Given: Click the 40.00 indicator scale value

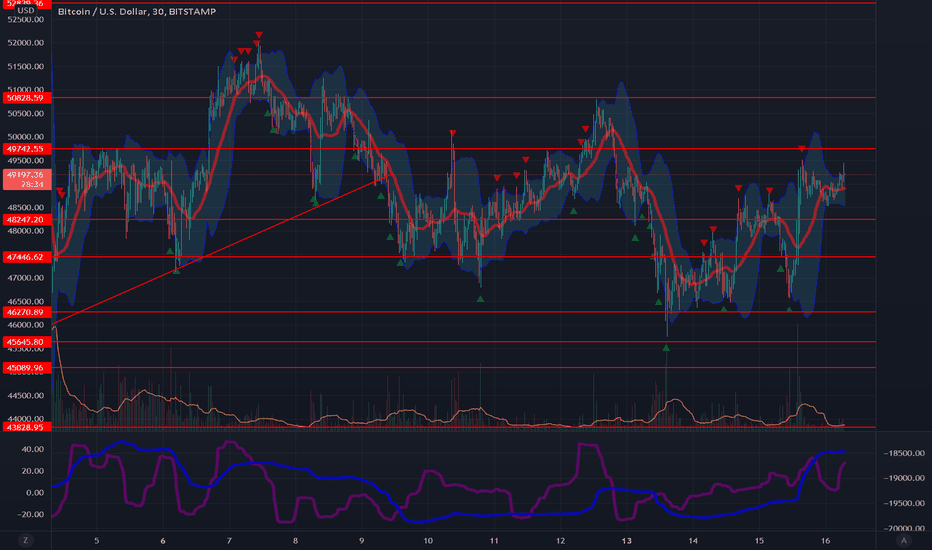Looking at the screenshot, I should 33,450.
